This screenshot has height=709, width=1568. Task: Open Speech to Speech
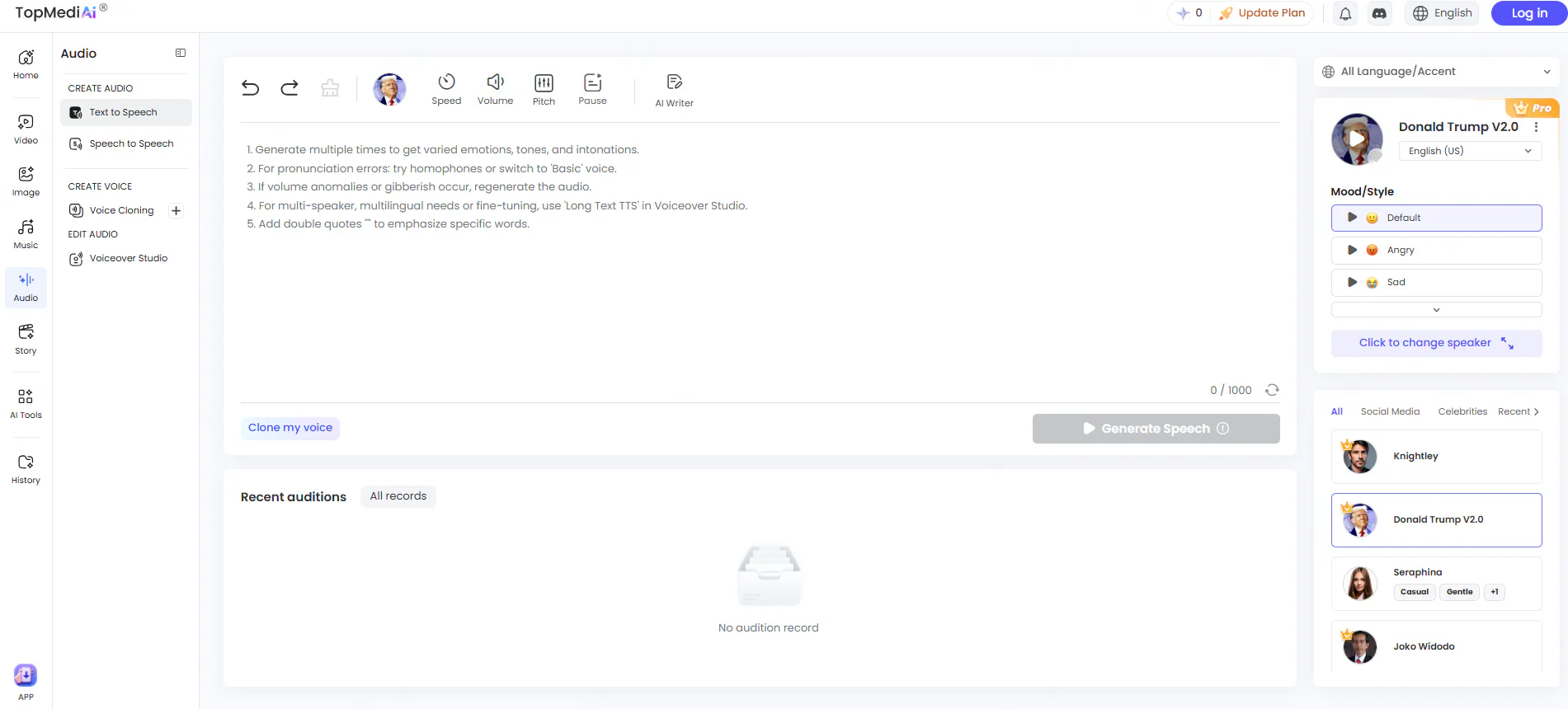125,144
